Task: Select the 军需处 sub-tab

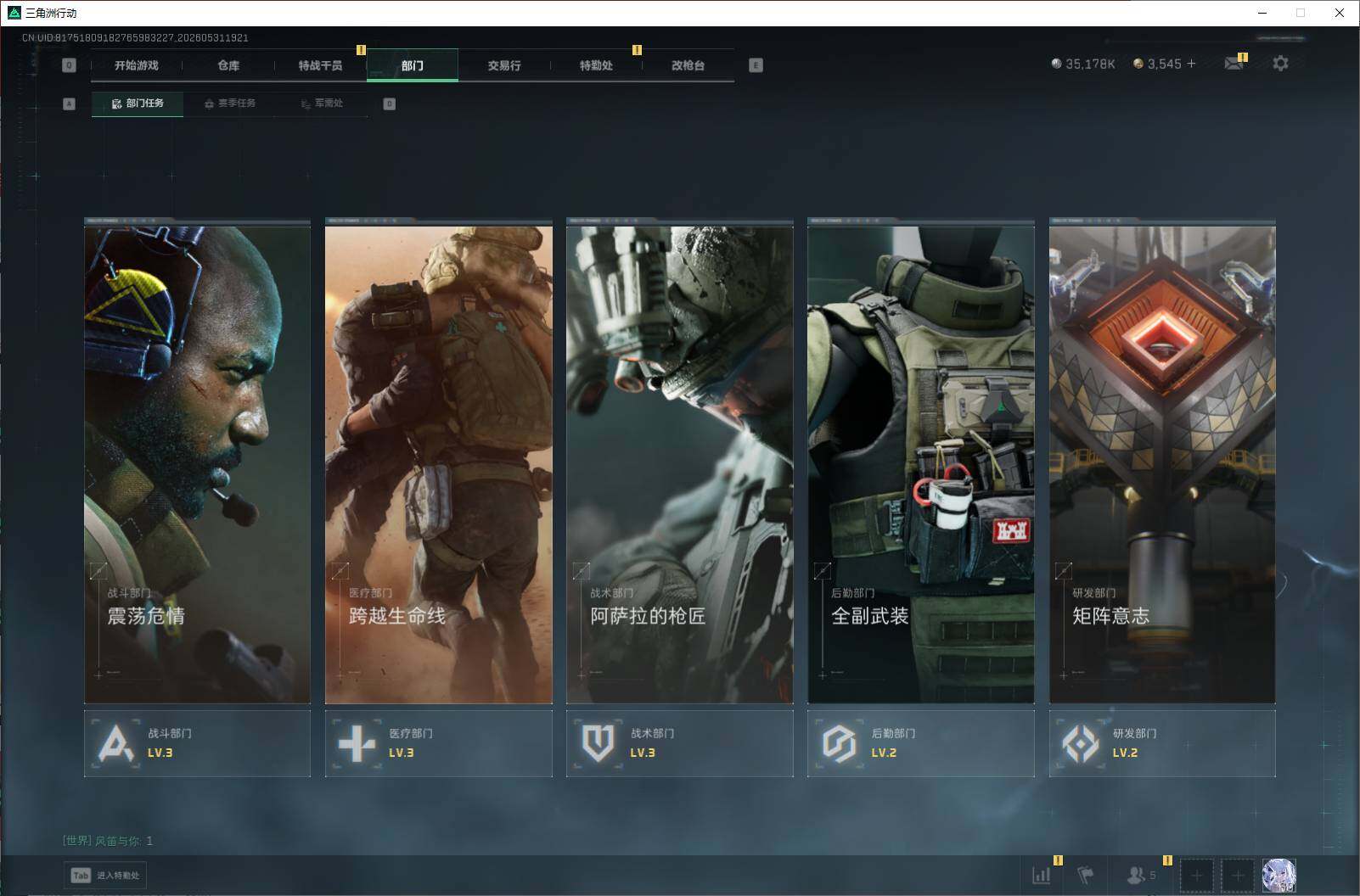Action: (x=322, y=104)
